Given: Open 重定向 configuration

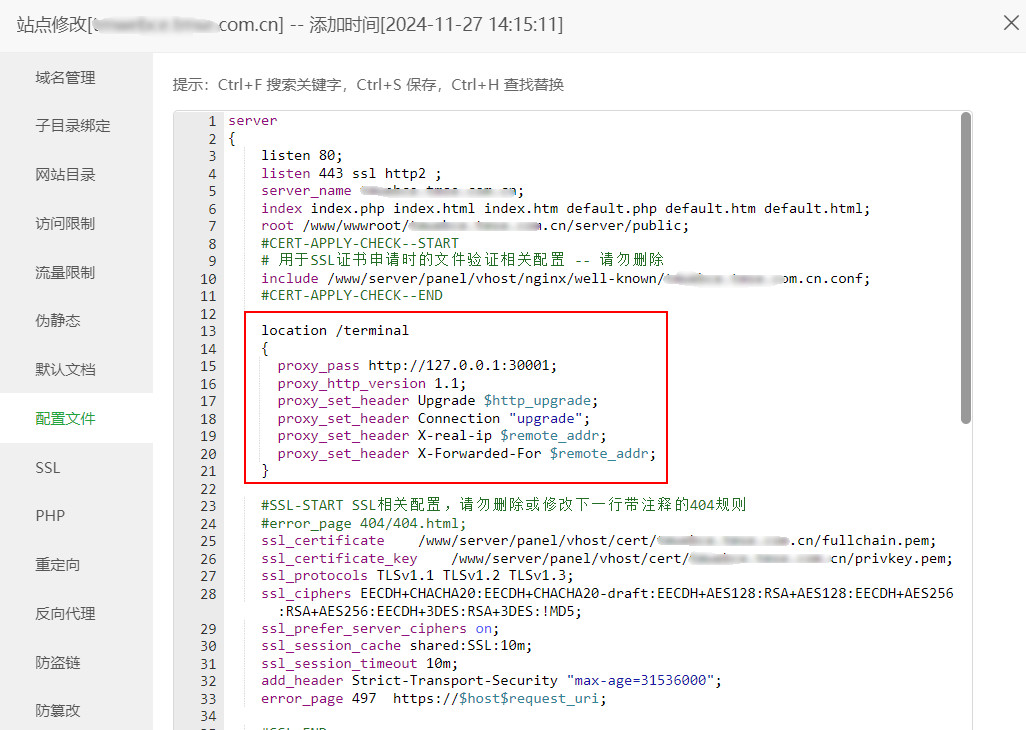Looking at the screenshot, I should click(x=58, y=565).
